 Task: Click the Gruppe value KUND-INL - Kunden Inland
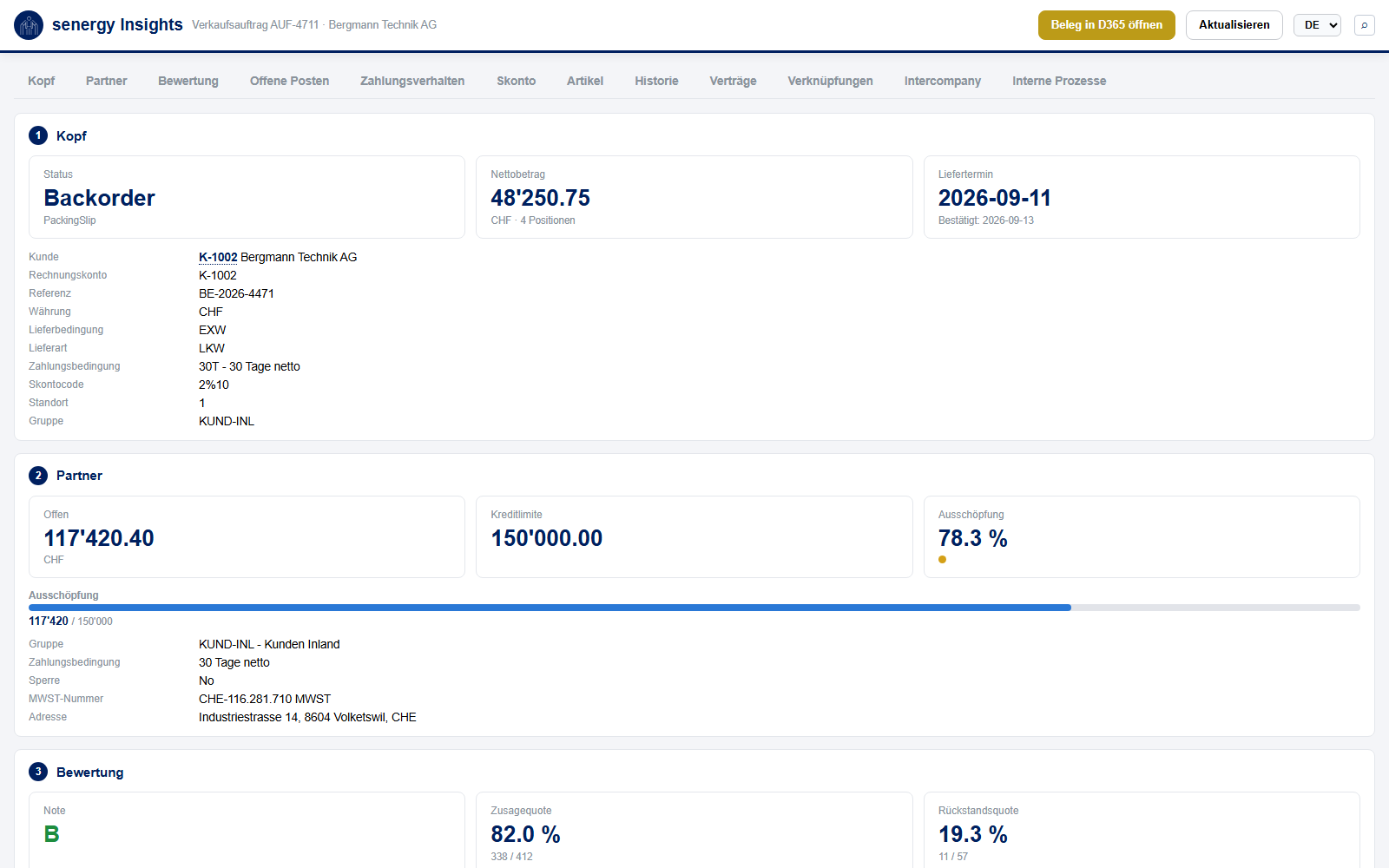coord(269,644)
